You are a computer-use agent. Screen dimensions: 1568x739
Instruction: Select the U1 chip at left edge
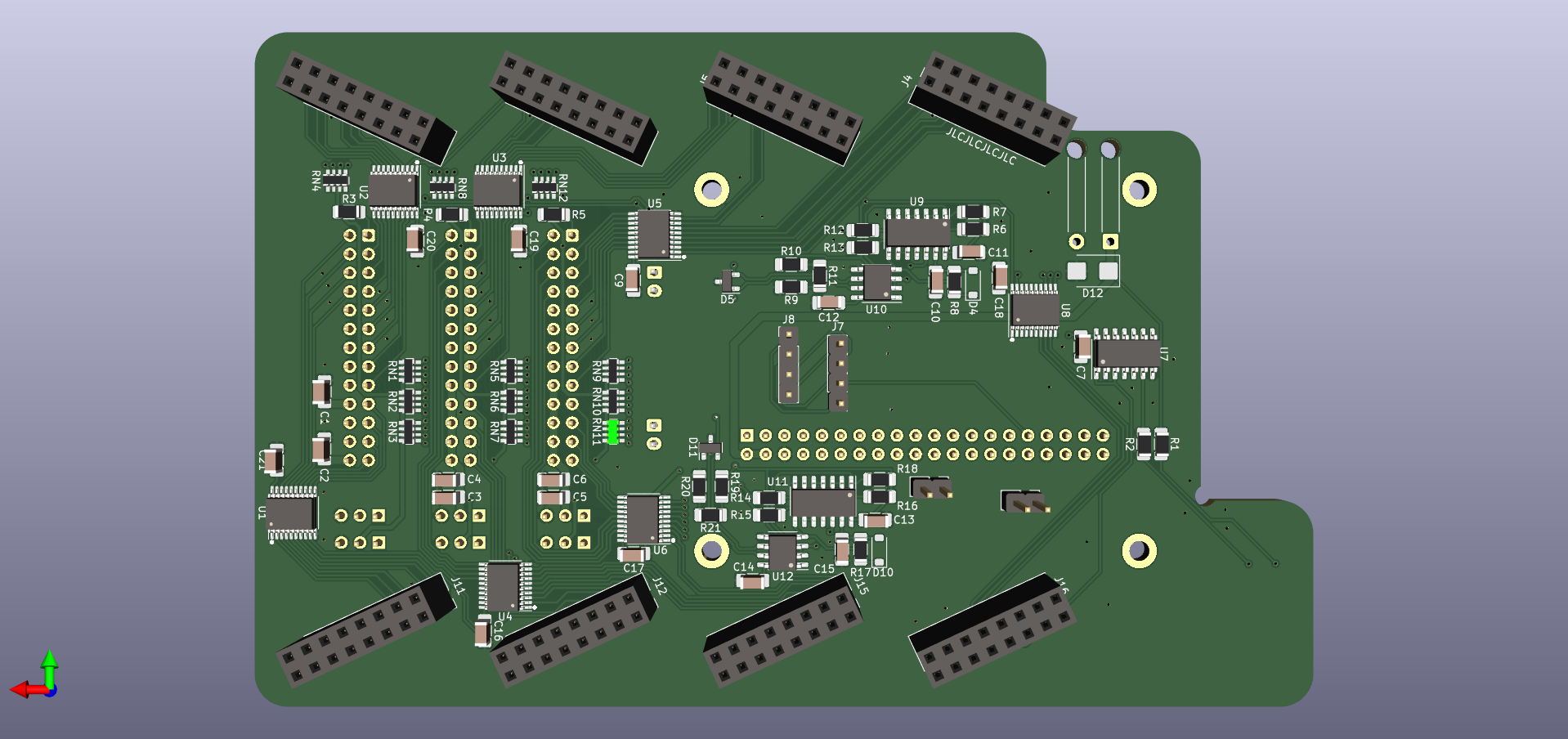pyautogui.click(x=291, y=514)
